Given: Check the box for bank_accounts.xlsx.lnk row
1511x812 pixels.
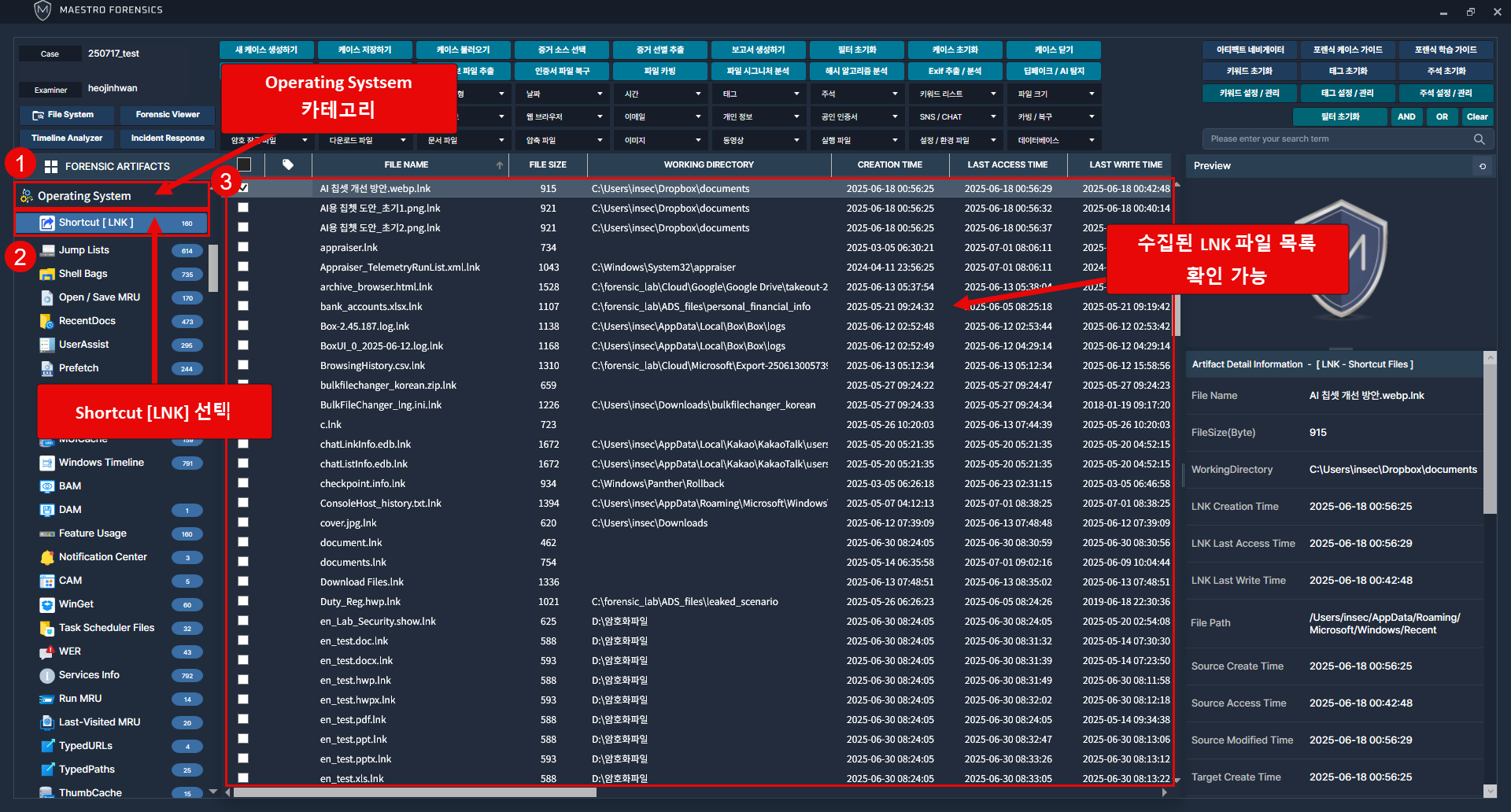Looking at the screenshot, I should pos(243,306).
